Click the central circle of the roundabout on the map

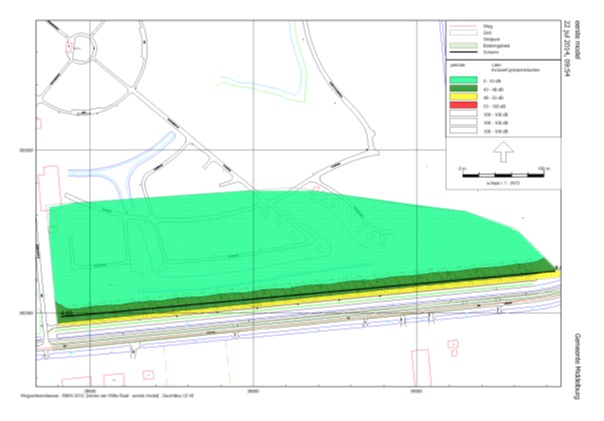pyautogui.click(x=82, y=47)
